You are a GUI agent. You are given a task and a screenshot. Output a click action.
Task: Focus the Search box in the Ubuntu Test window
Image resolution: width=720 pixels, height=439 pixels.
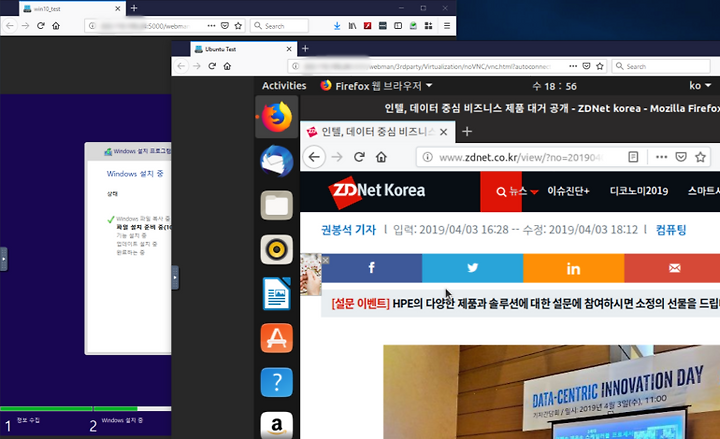(661, 66)
